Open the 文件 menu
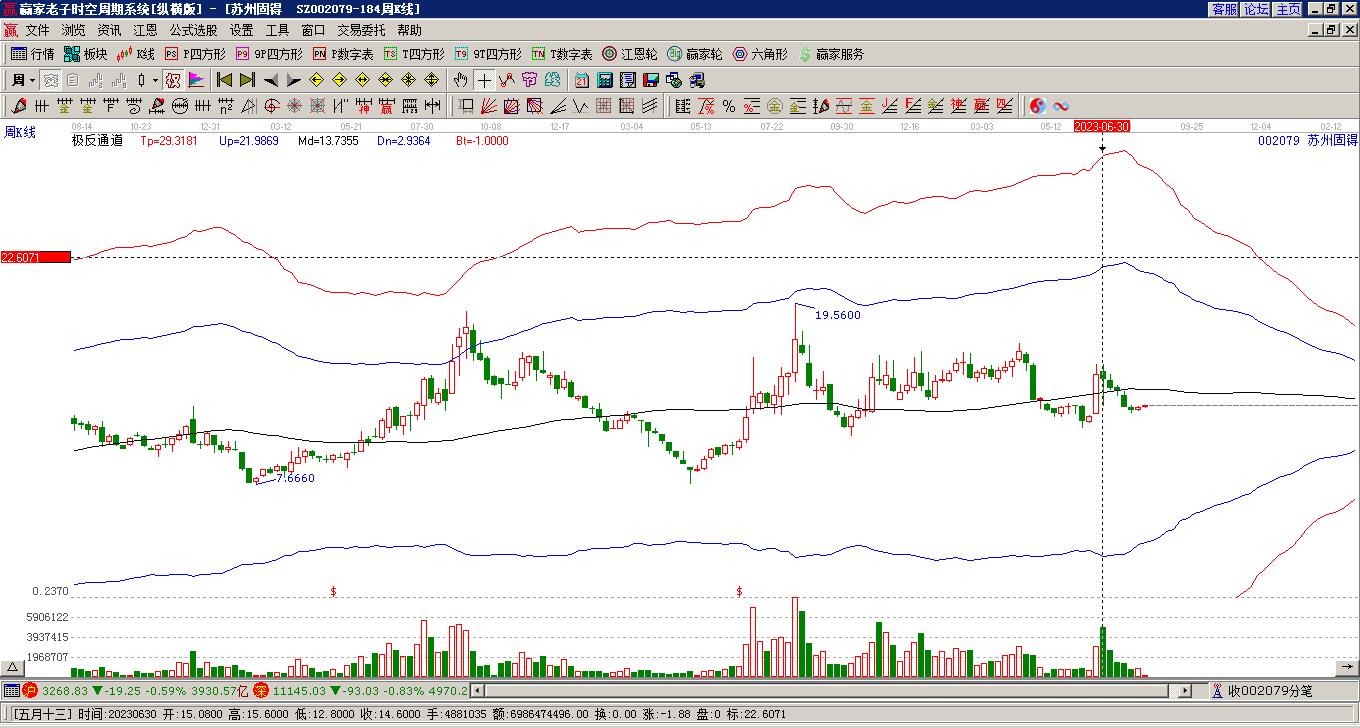Viewport: 1360px width, 728px height. [x=37, y=31]
